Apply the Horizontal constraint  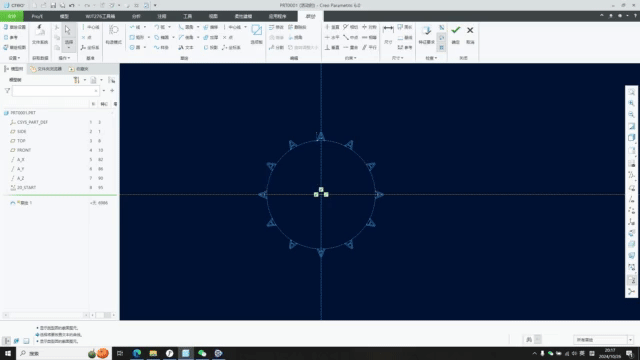click(332, 37)
